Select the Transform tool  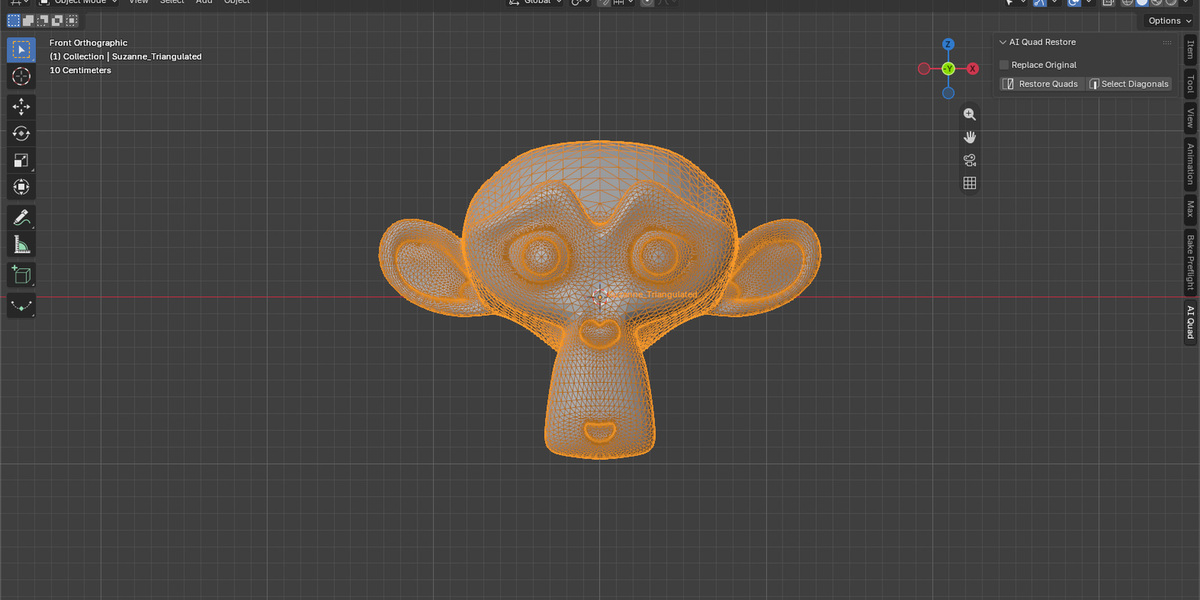(x=21, y=187)
